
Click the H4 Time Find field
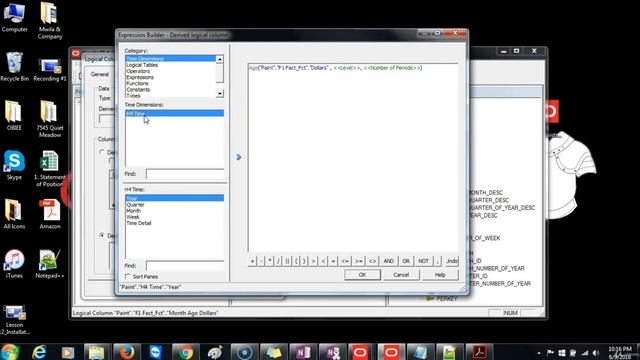(x=185, y=266)
